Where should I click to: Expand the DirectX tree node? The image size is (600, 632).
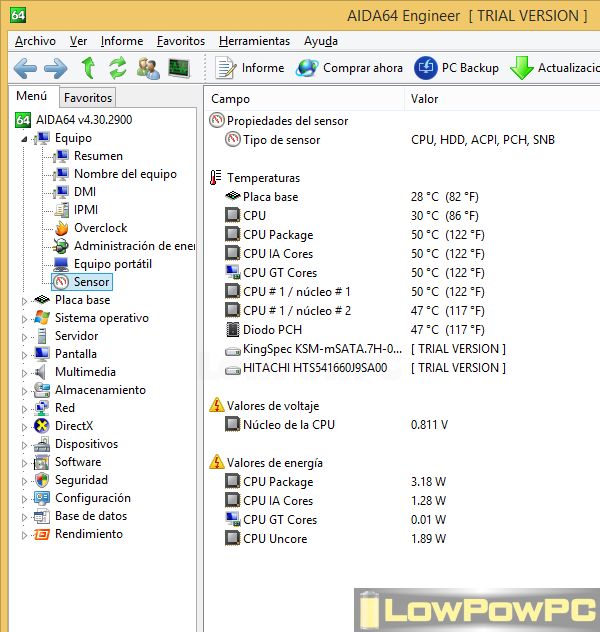coord(24,427)
